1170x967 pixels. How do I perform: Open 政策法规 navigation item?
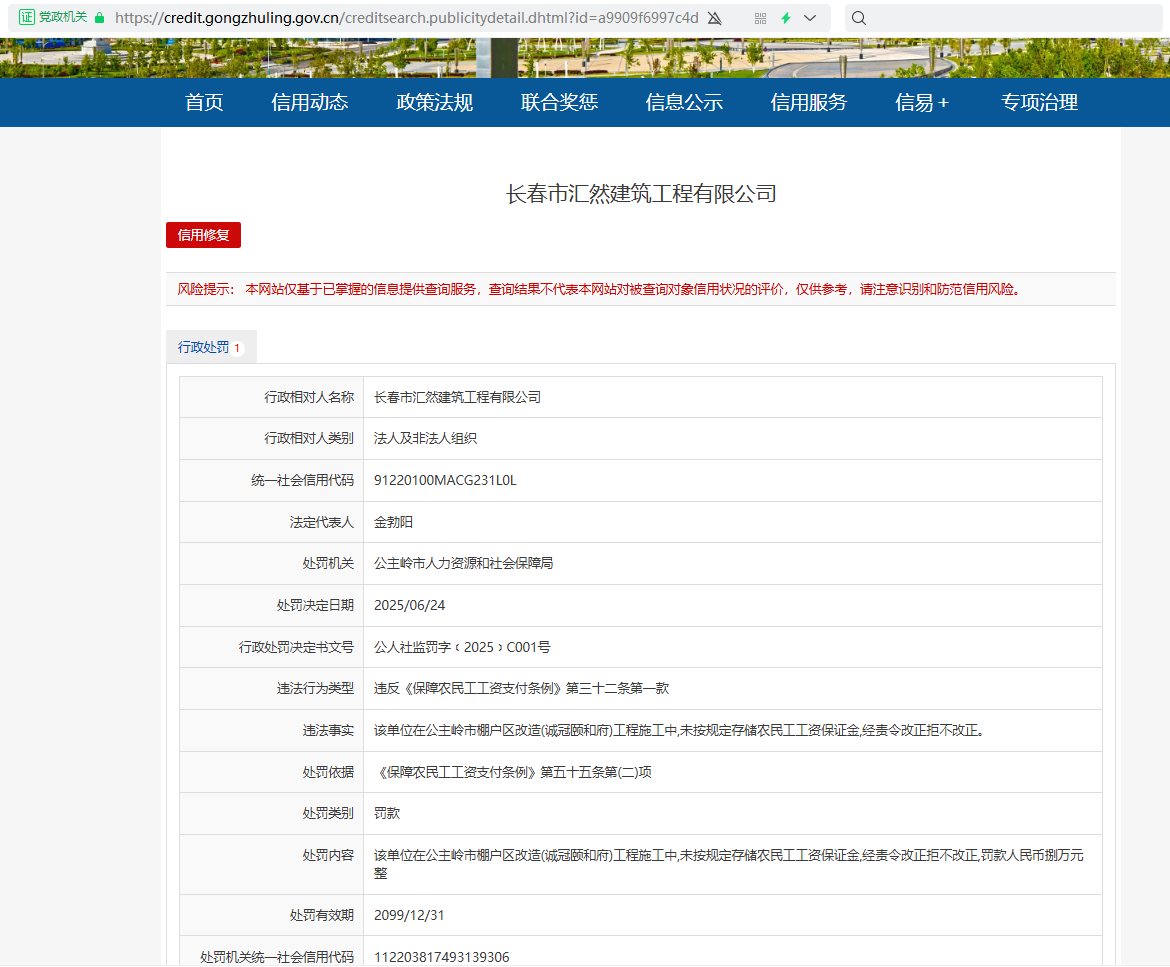(x=434, y=102)
